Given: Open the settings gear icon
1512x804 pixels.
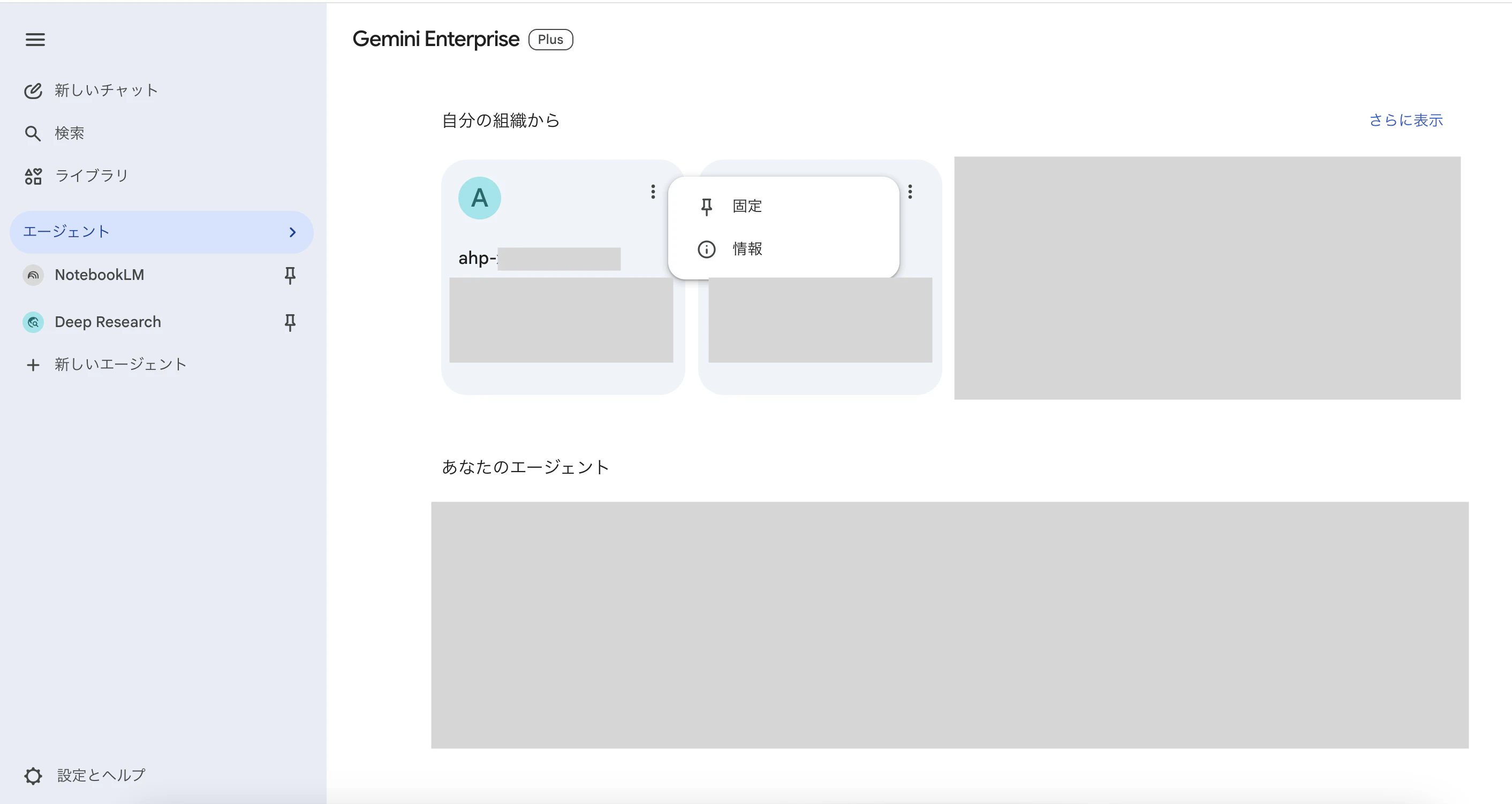Looking at the screenshot, I should tap(33, 776).
